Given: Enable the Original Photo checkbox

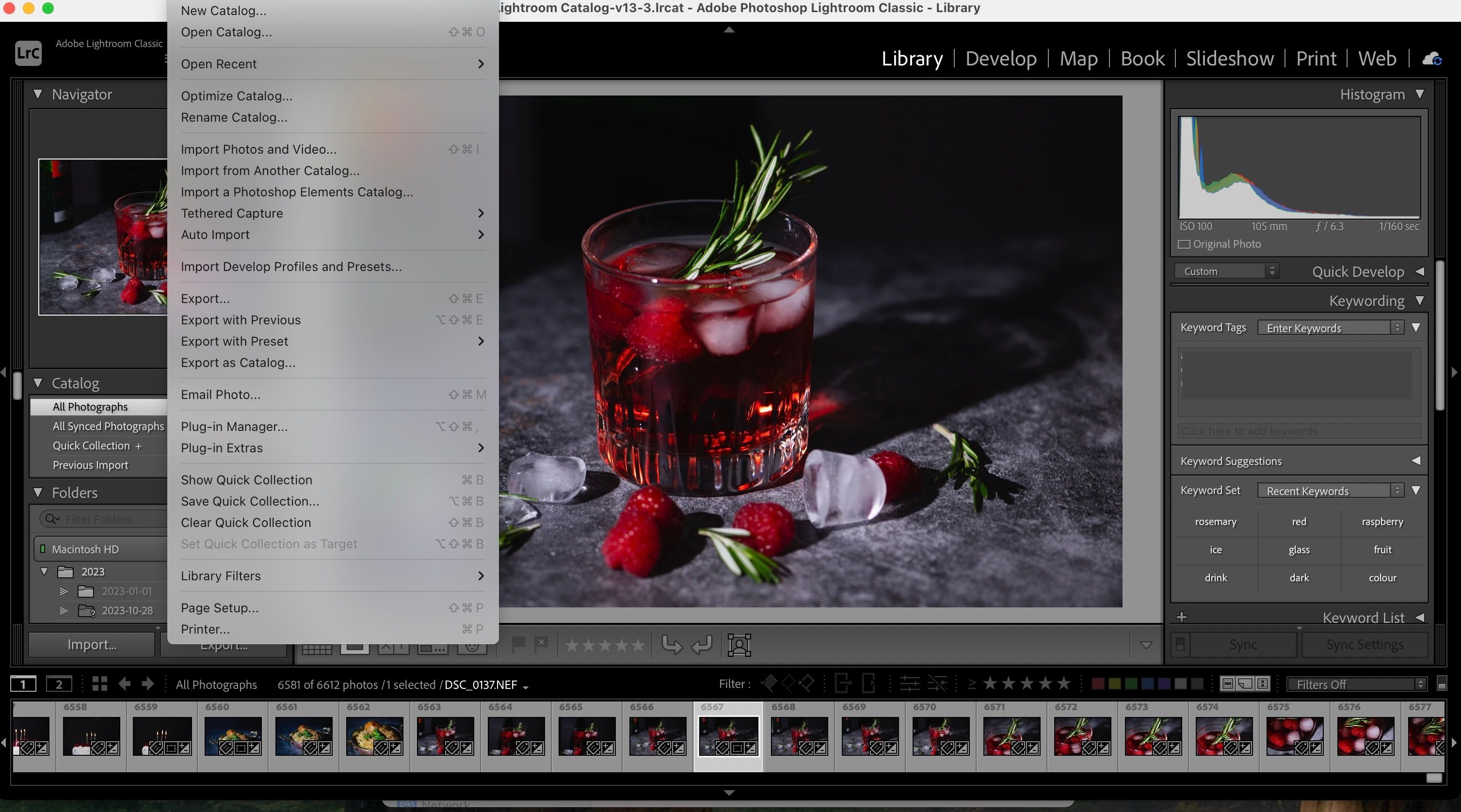Looking at the screenshot, I should pos(1184,244).
